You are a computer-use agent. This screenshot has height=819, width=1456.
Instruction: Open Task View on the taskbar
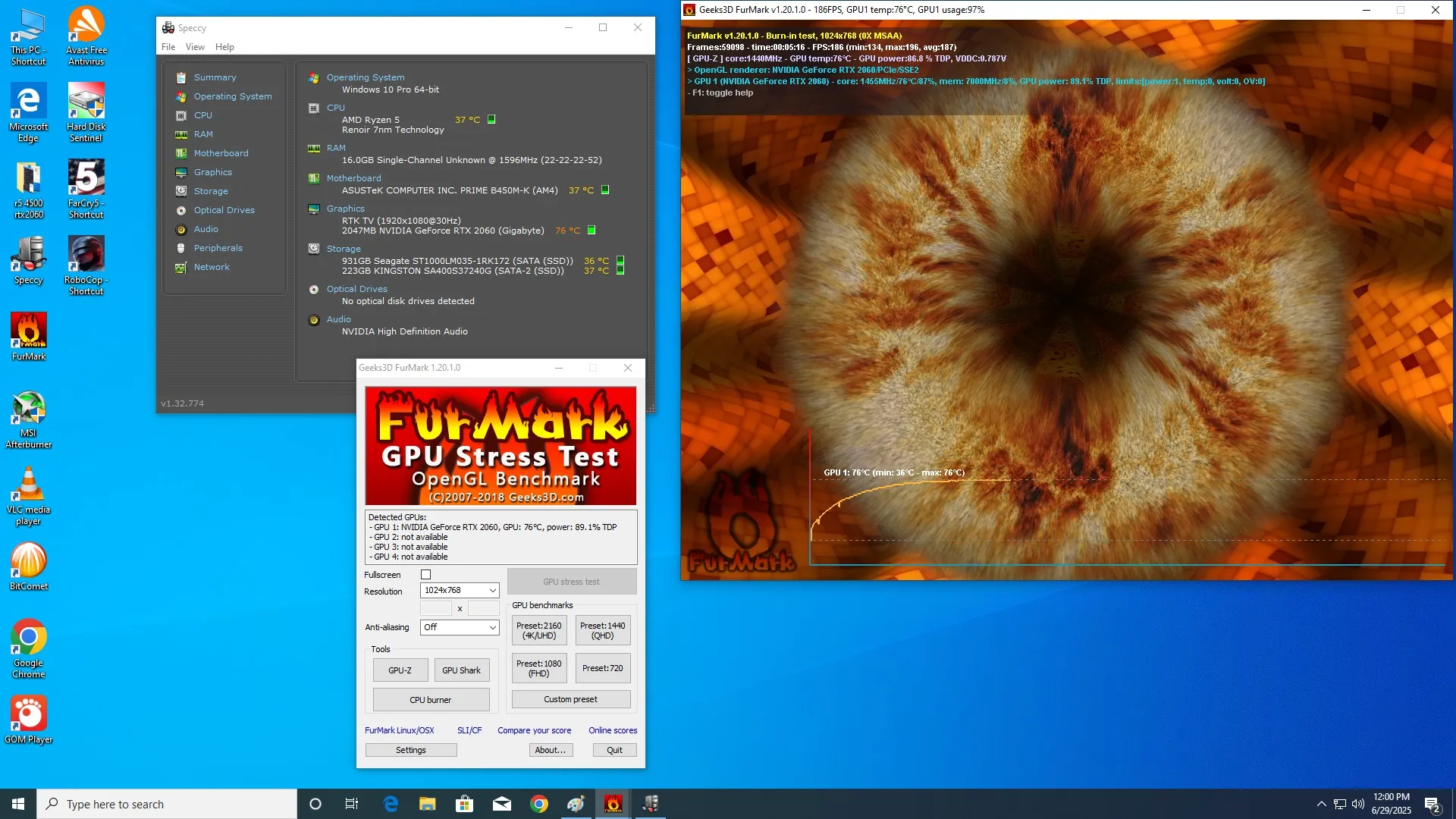[x=351, y=804]
